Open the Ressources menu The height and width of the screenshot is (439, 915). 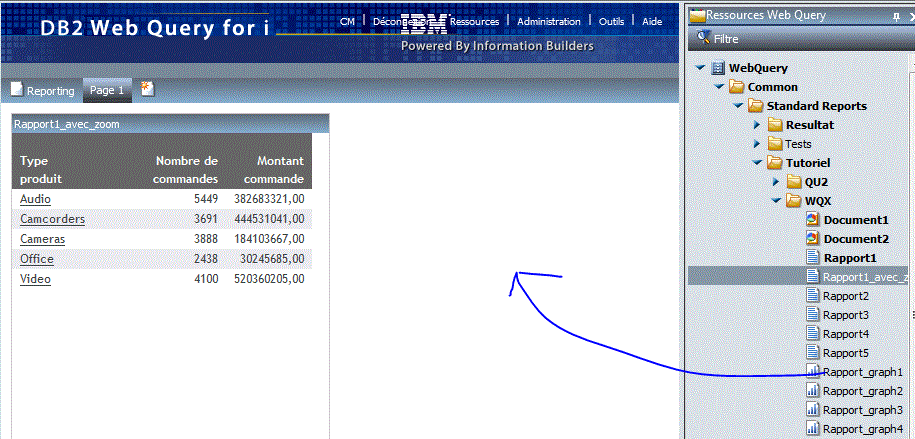tap(474, 22)
